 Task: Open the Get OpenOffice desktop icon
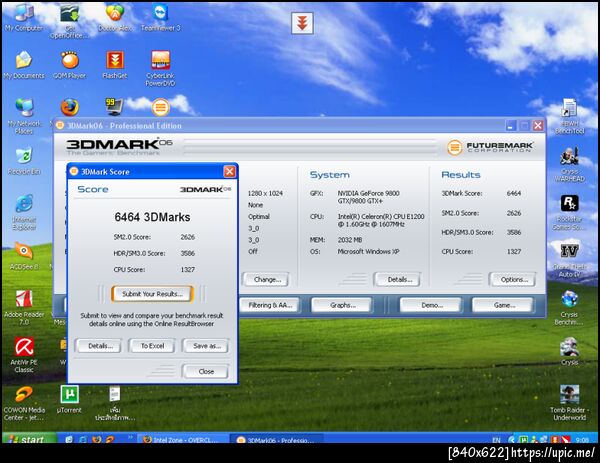coord(70,21)
